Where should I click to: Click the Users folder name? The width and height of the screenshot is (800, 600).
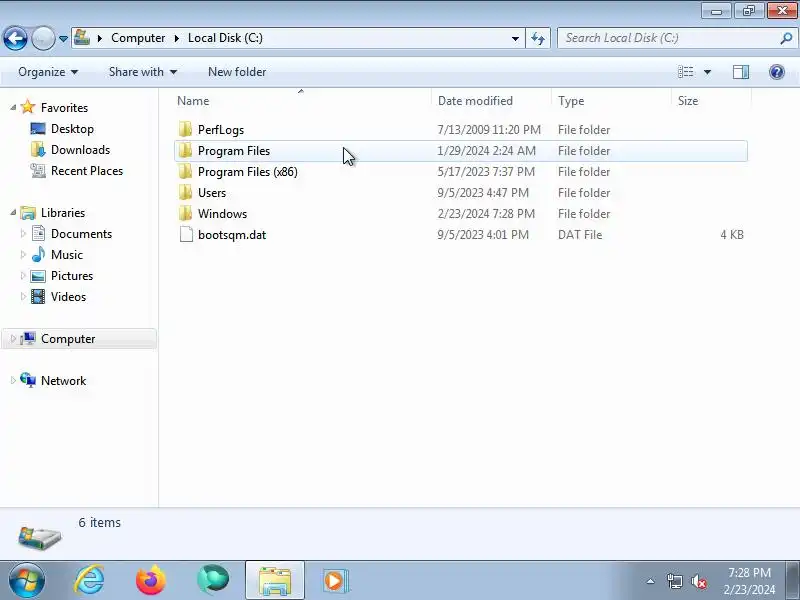click(x=212, y=193)
